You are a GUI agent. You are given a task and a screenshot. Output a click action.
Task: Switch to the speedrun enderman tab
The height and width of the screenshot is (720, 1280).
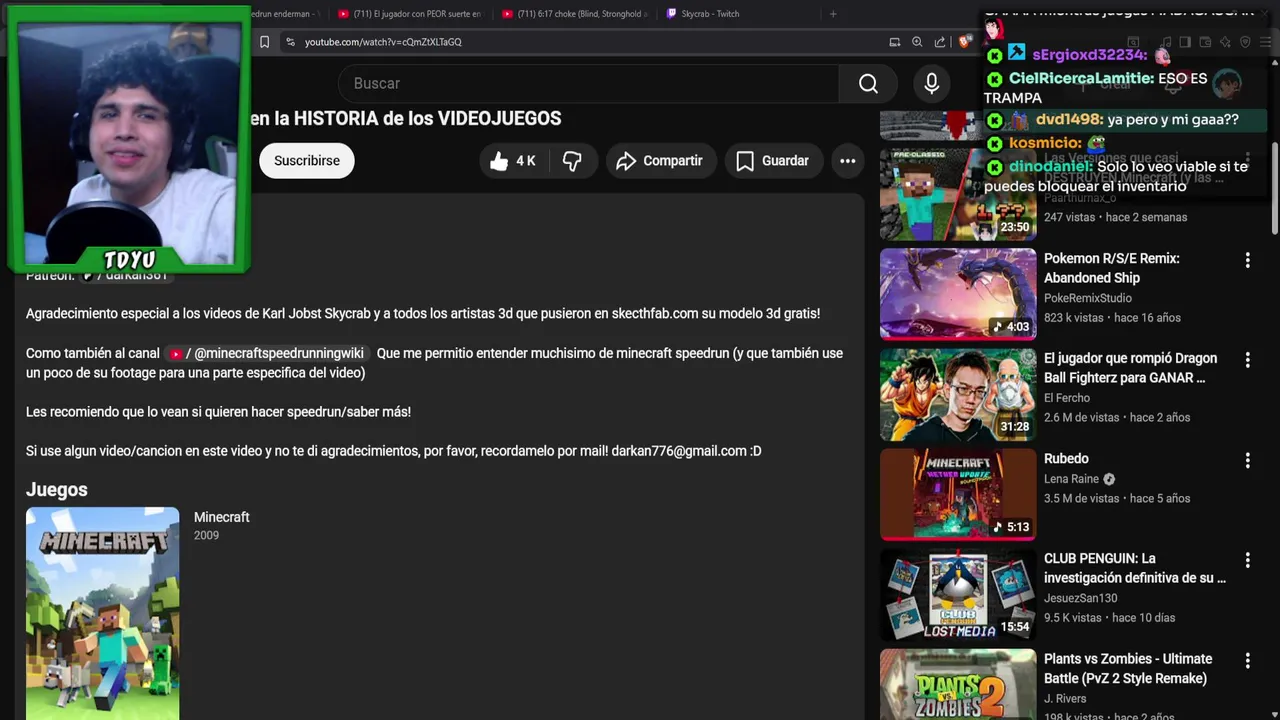pyautogui.click(x=285, y=14)
